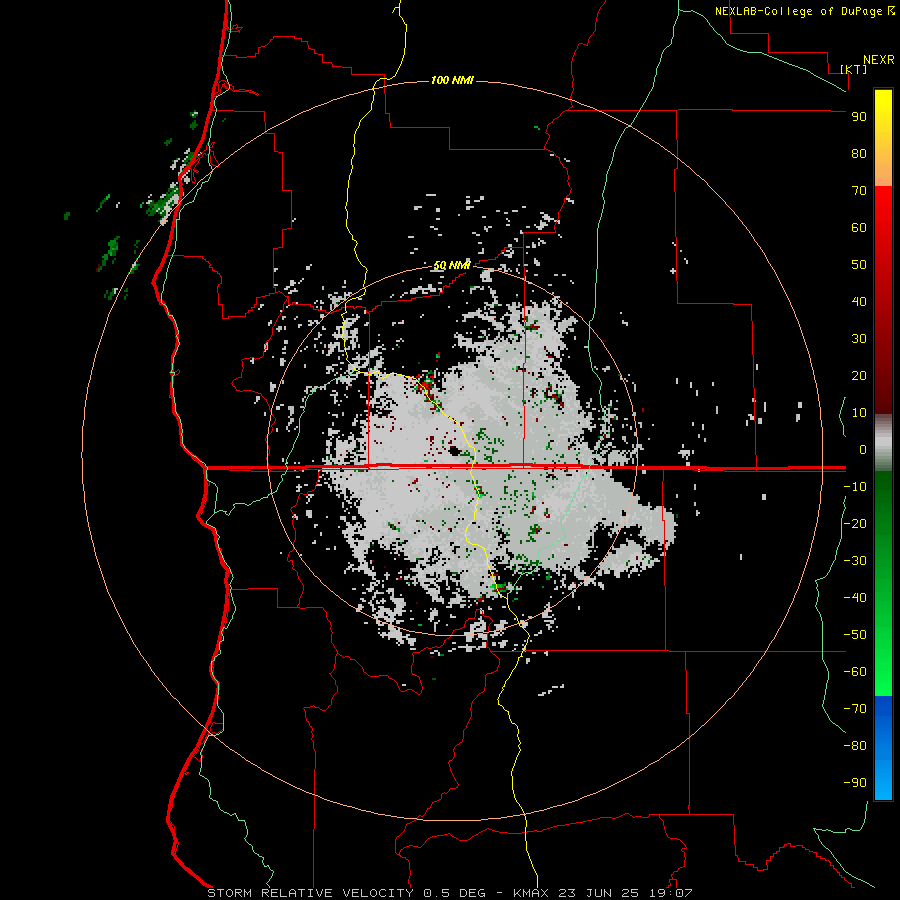This screenshot has height=900, width=900.
Task: Click the 50 NMI range ring label
Action: [x=452, y=265]
